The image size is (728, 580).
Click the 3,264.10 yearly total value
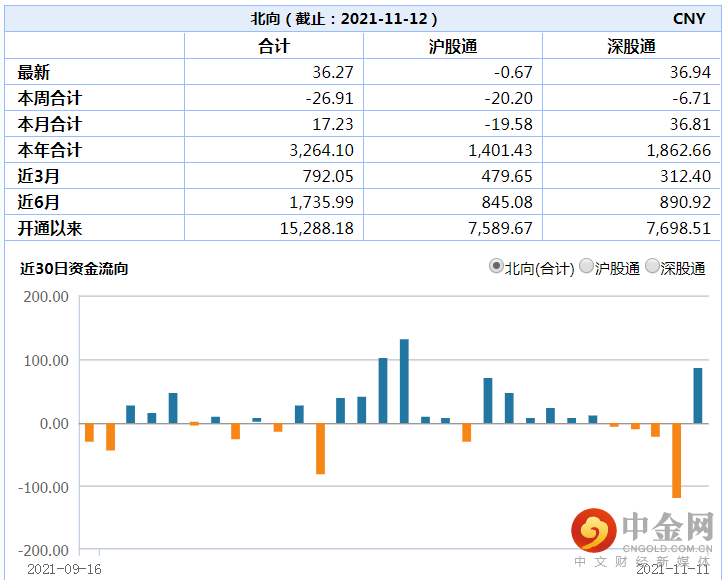point(321,150)
